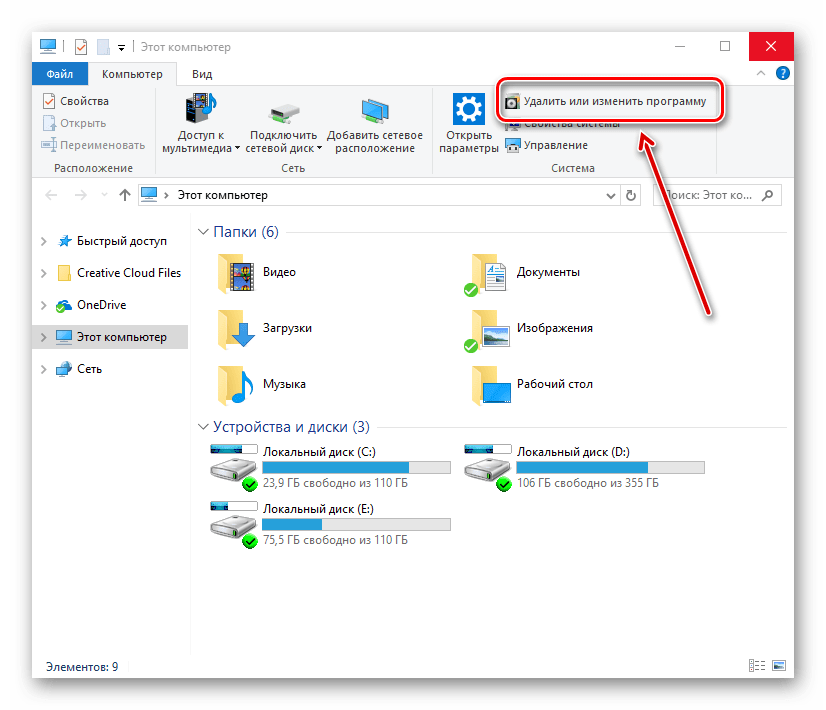
Task: Switch to the Компьютер ribbon tab
Action: (132, 74)
